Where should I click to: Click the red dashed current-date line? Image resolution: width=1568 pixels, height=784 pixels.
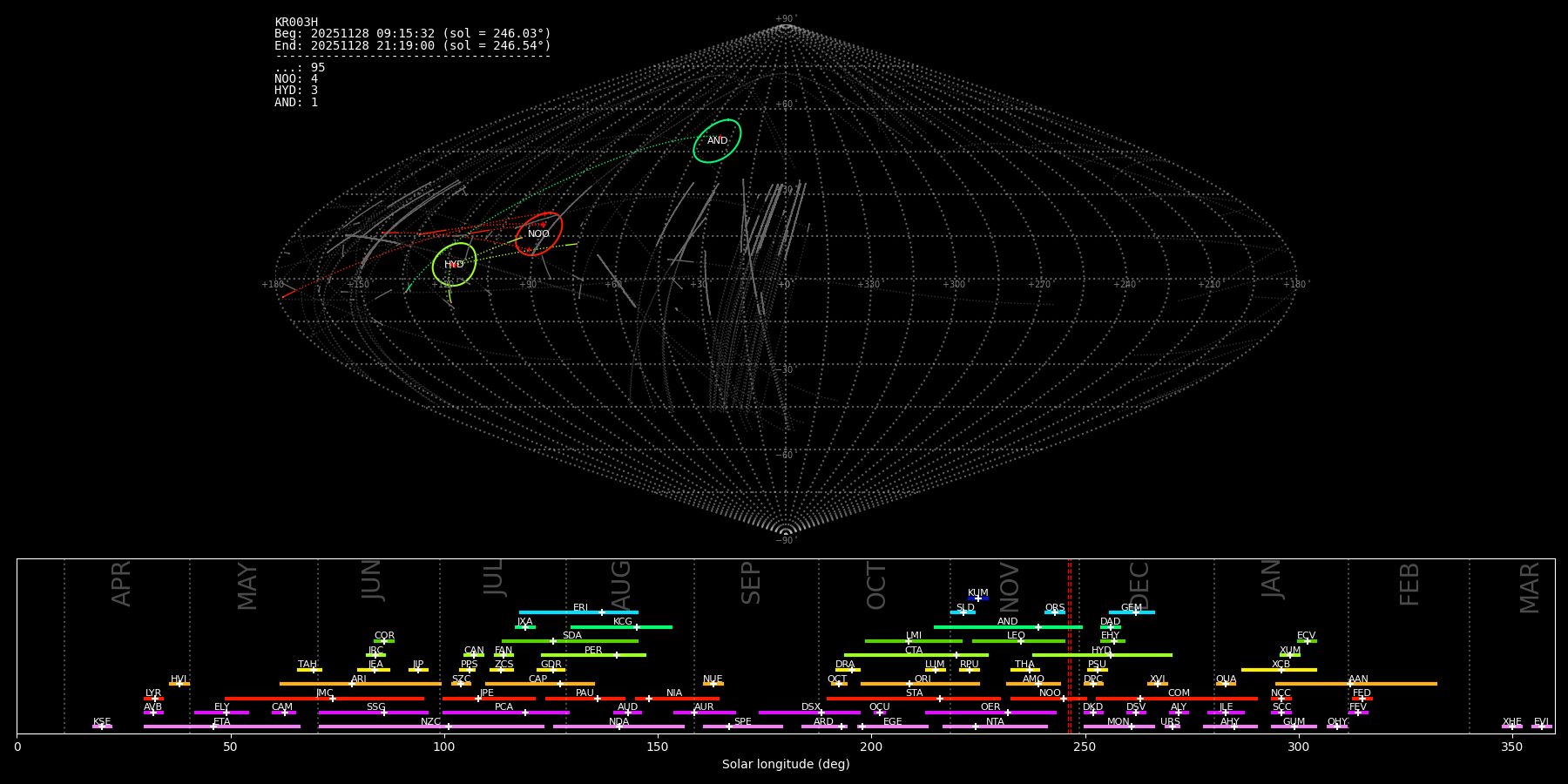[1070, 645]
